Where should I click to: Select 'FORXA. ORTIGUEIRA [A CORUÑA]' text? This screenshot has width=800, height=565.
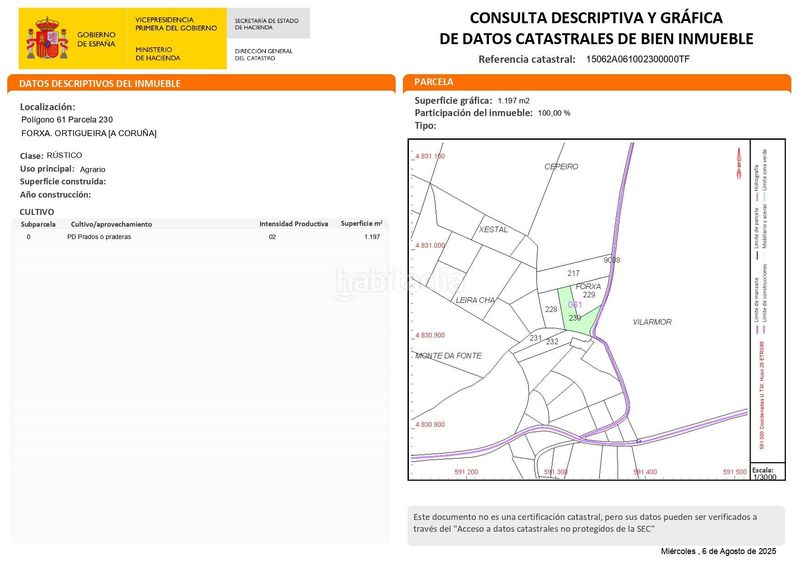(89, 133)
